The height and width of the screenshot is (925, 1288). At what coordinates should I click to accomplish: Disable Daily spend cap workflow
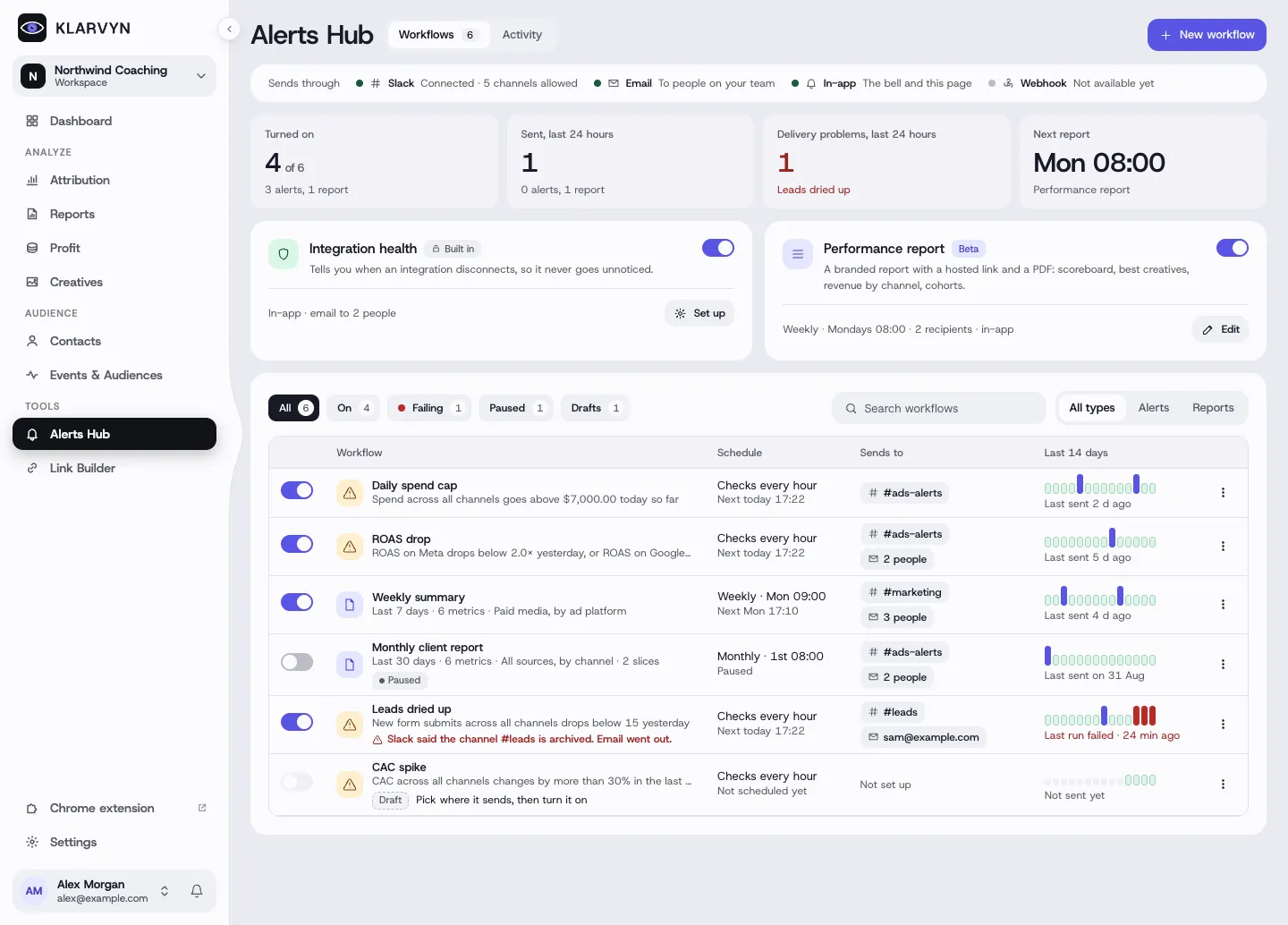tap(297, 490)
